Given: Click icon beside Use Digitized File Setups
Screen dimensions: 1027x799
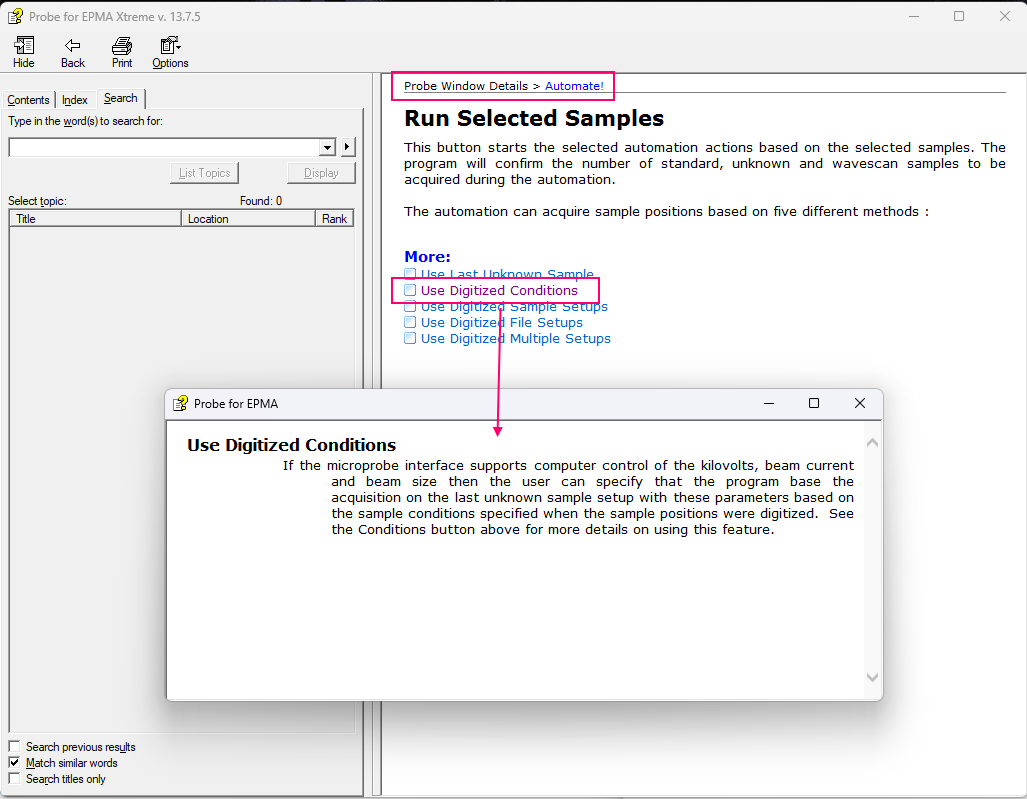Looking at the screenshot, I should 410,322.
